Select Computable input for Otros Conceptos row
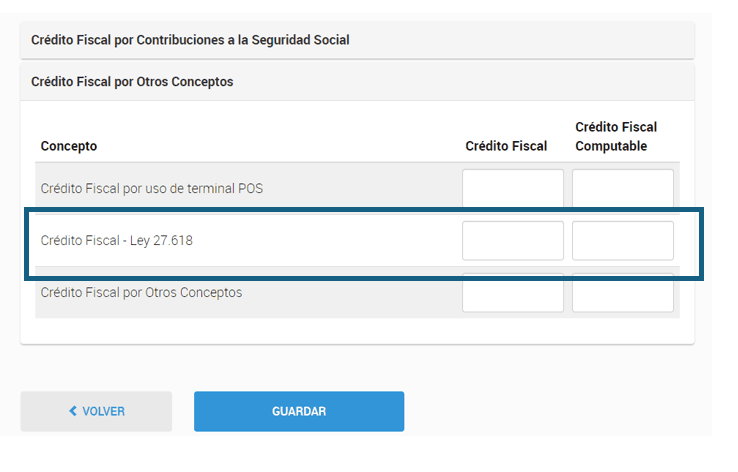738x472 pixels. tap(622, 294)
